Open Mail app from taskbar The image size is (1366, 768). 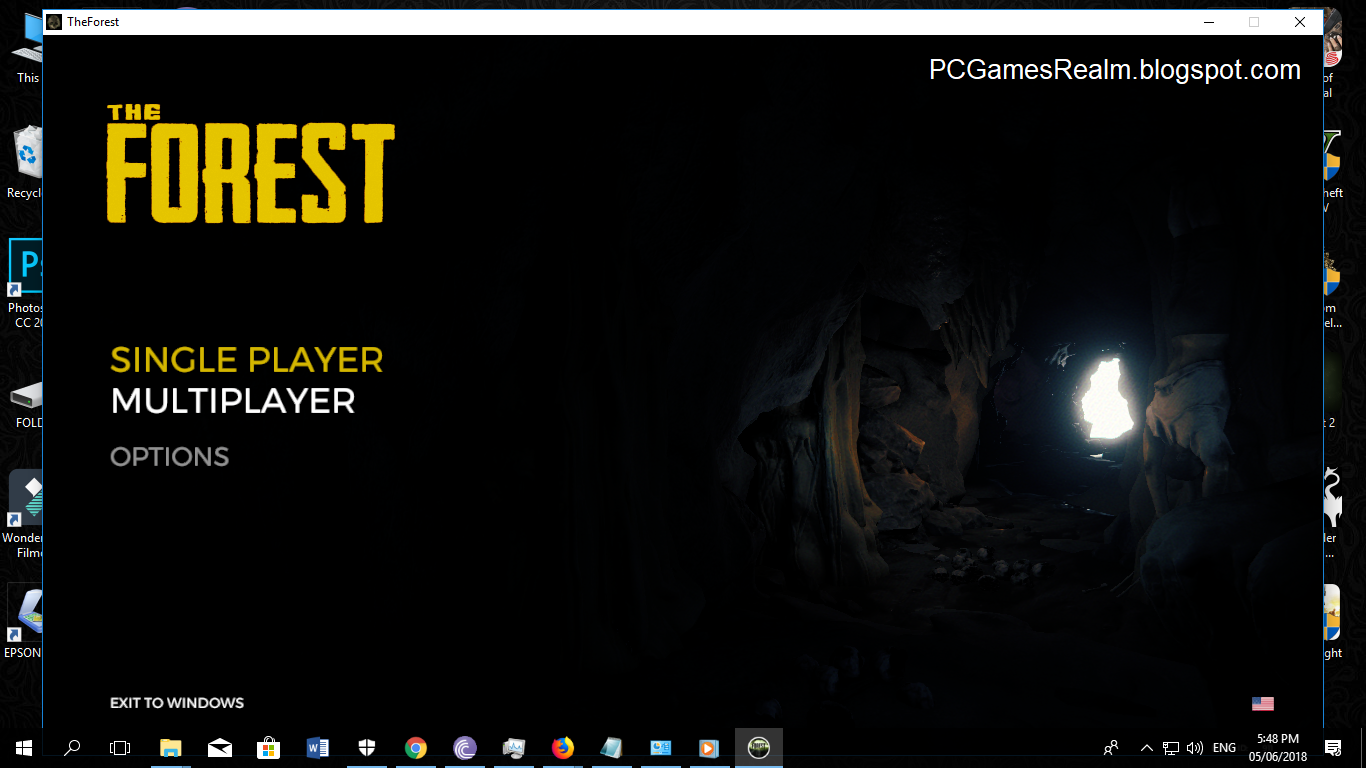[220, 748]
